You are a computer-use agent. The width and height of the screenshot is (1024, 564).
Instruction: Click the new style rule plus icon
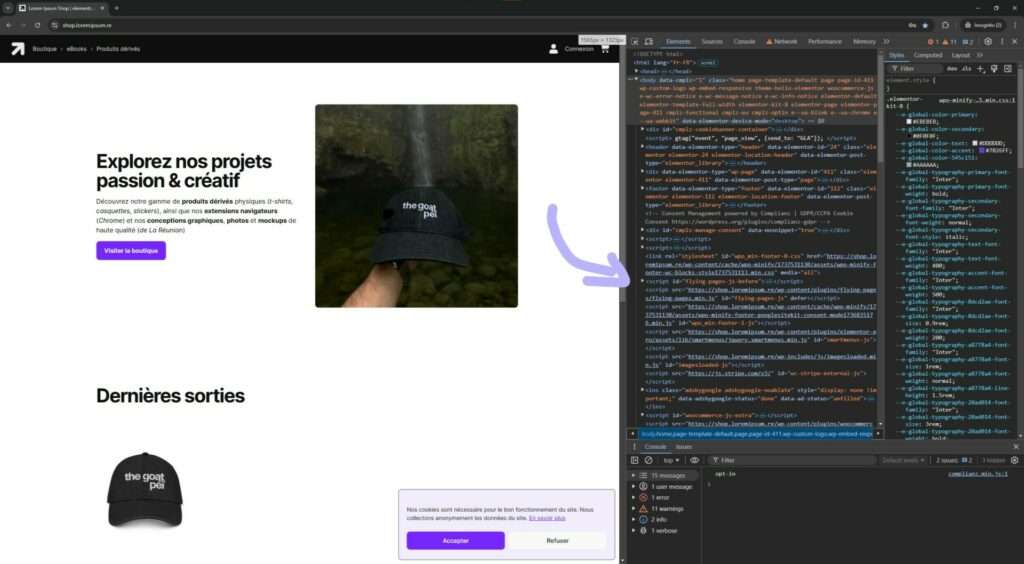point(980,69)
